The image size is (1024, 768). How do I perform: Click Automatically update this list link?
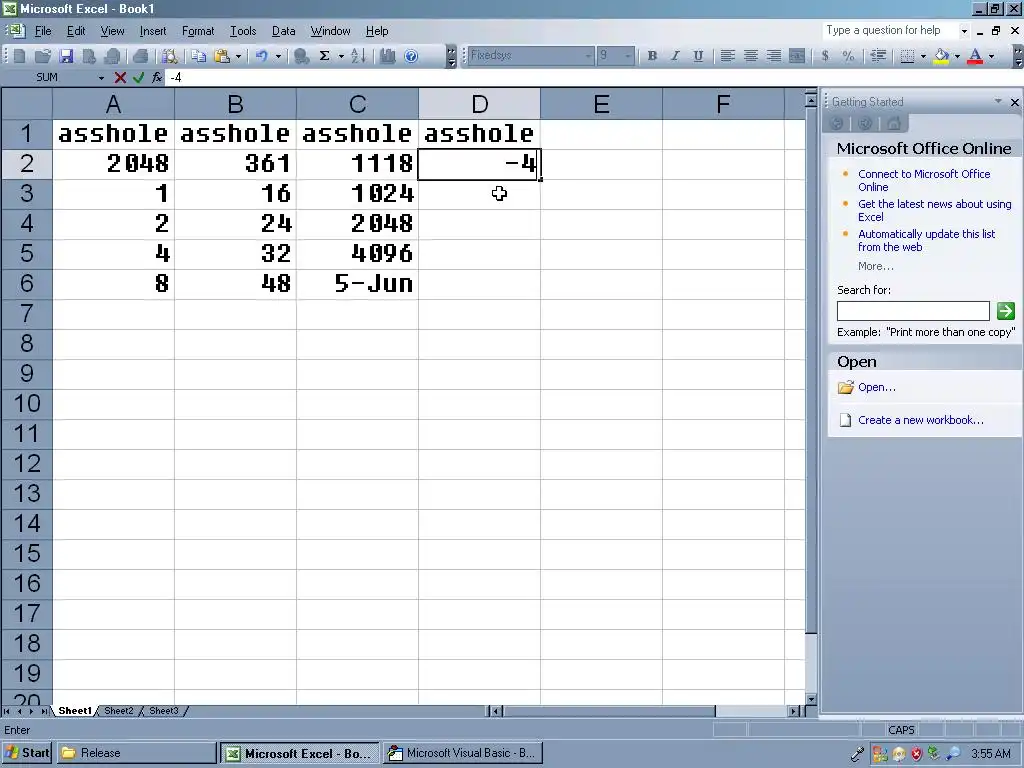[926, 240]
